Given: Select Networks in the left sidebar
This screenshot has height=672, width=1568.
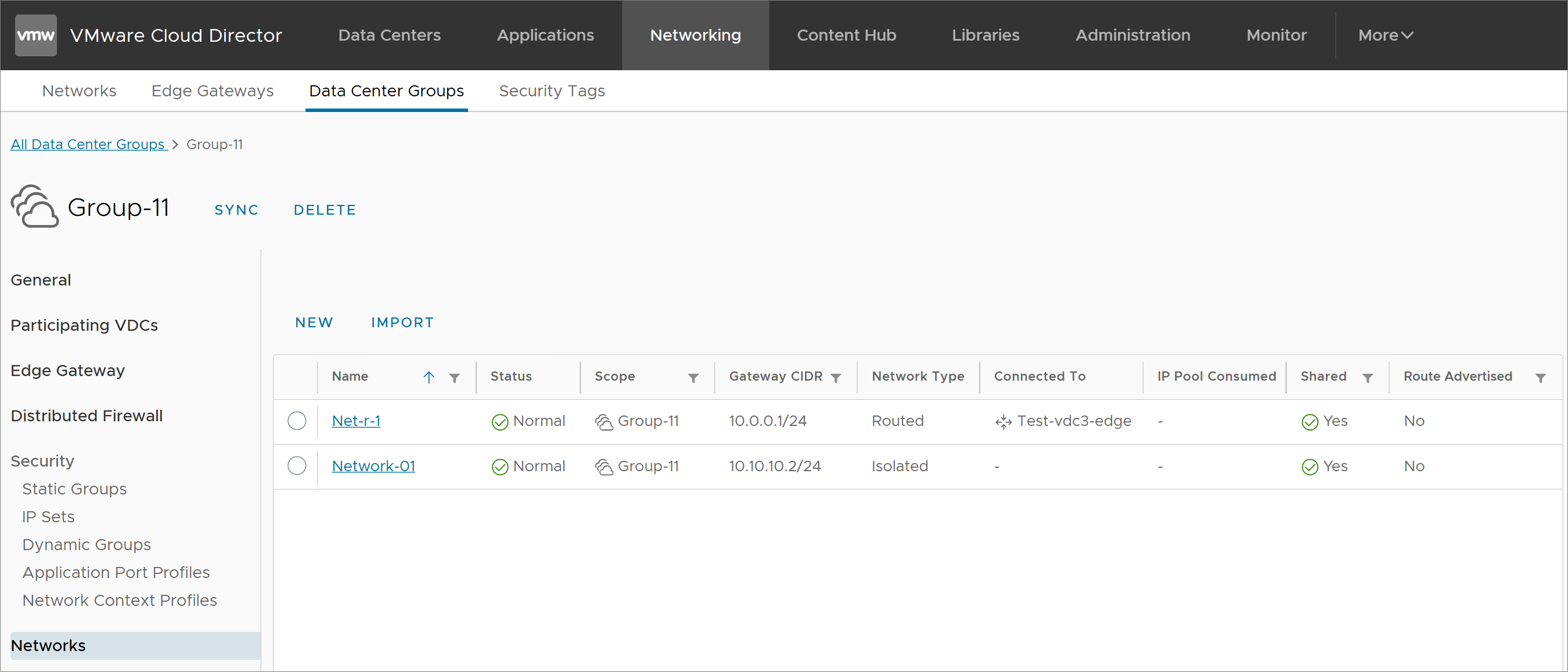Looking at the screenshot, I should click(135, 646).
